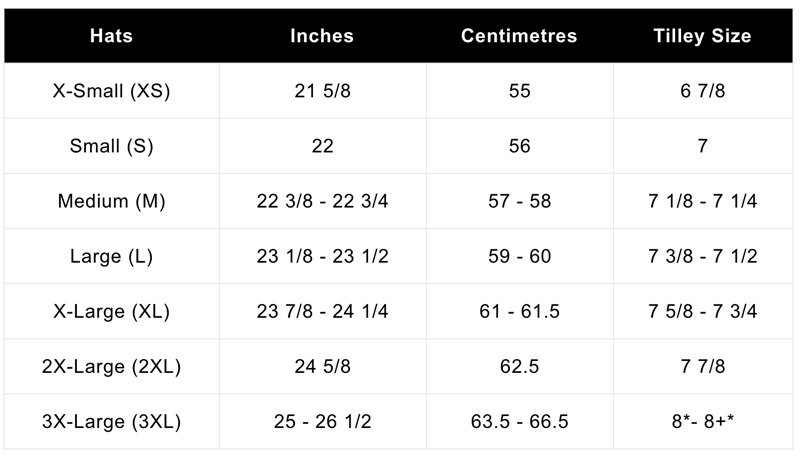
Task: Click the 62.5 centimetres cell
Action: click(x=519, y=366)
